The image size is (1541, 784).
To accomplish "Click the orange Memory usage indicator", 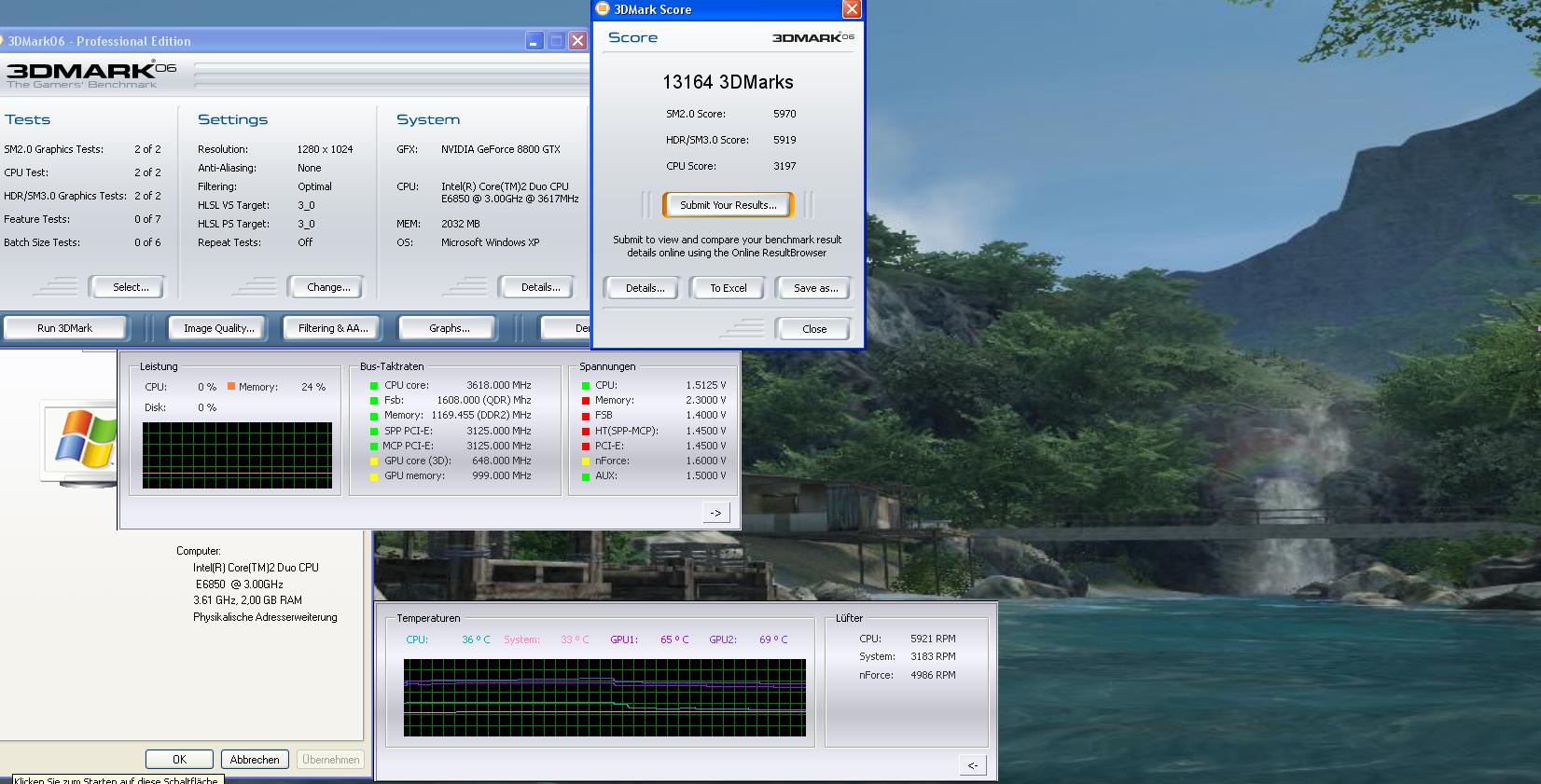I will point(231,386).
